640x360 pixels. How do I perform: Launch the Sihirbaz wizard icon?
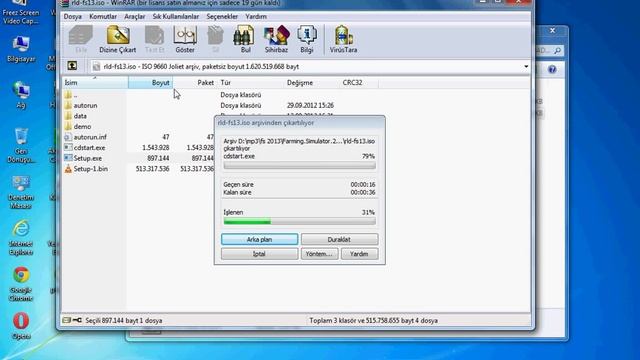coord(276,39)
